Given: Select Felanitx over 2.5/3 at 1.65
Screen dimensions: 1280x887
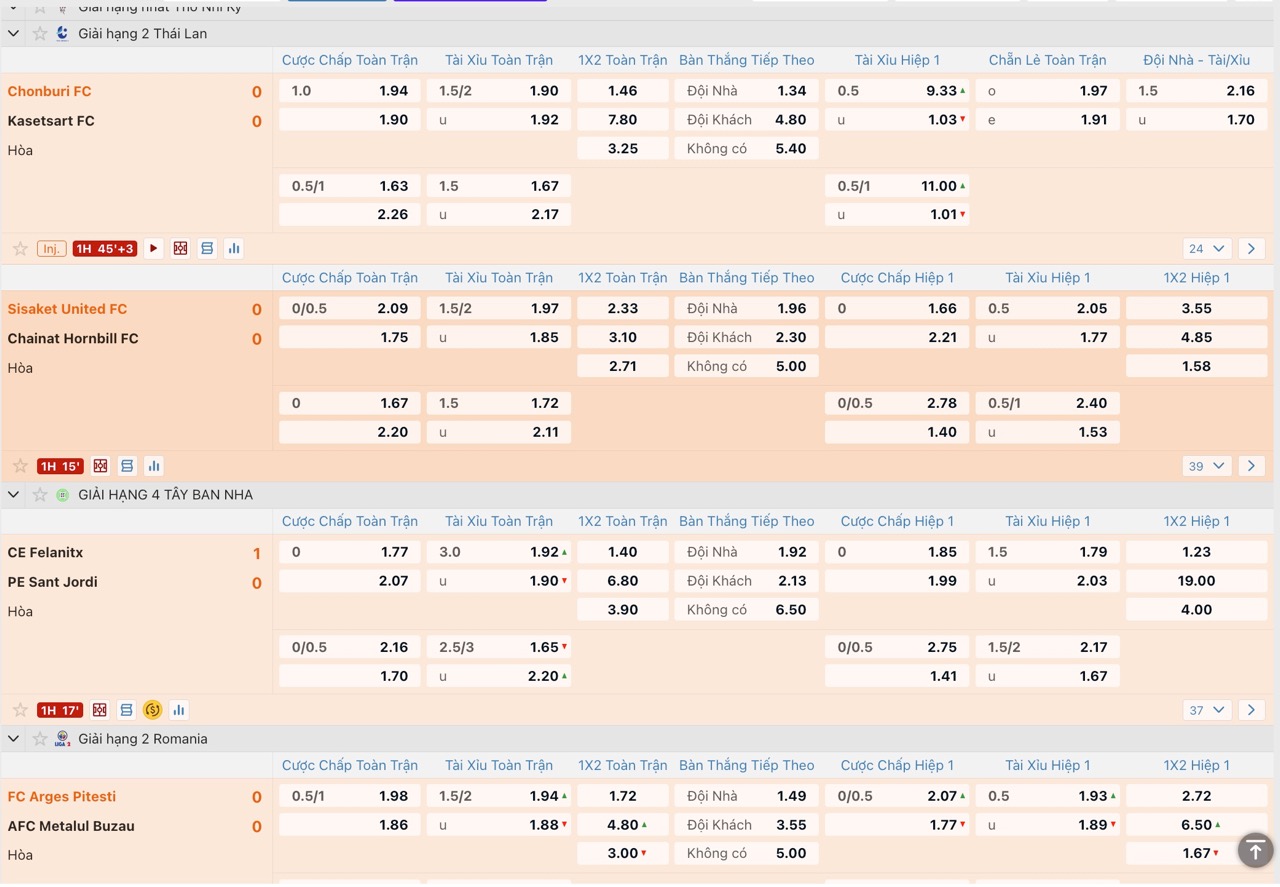Looking at the screenshot, I should (499, 647).
